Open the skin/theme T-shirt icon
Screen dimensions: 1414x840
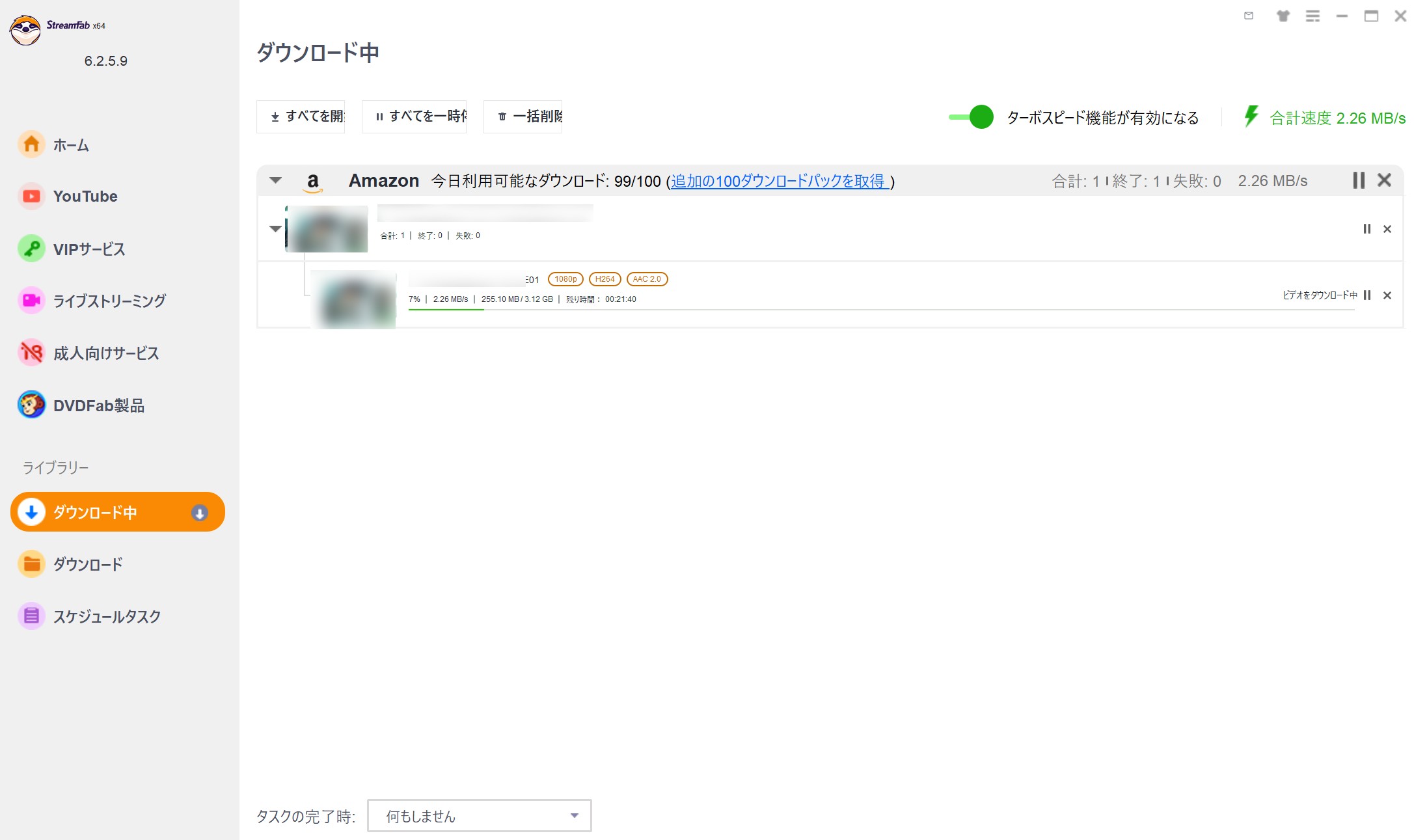(1283, 16)
